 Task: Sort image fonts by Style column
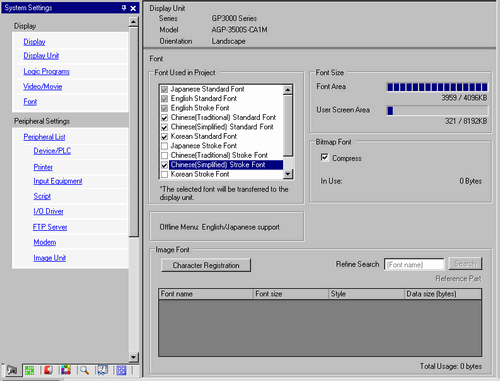click(x=366, y=294)
